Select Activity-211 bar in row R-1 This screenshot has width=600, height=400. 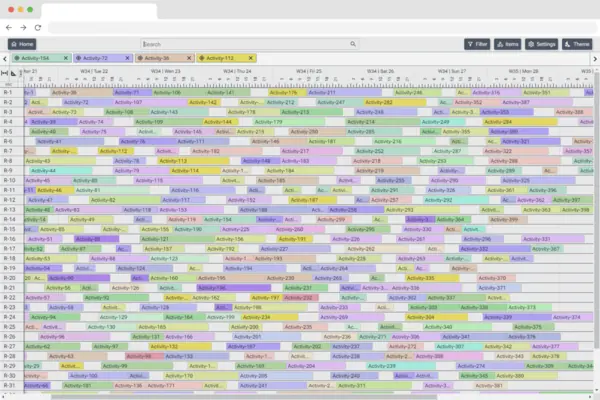pos(344,93)
